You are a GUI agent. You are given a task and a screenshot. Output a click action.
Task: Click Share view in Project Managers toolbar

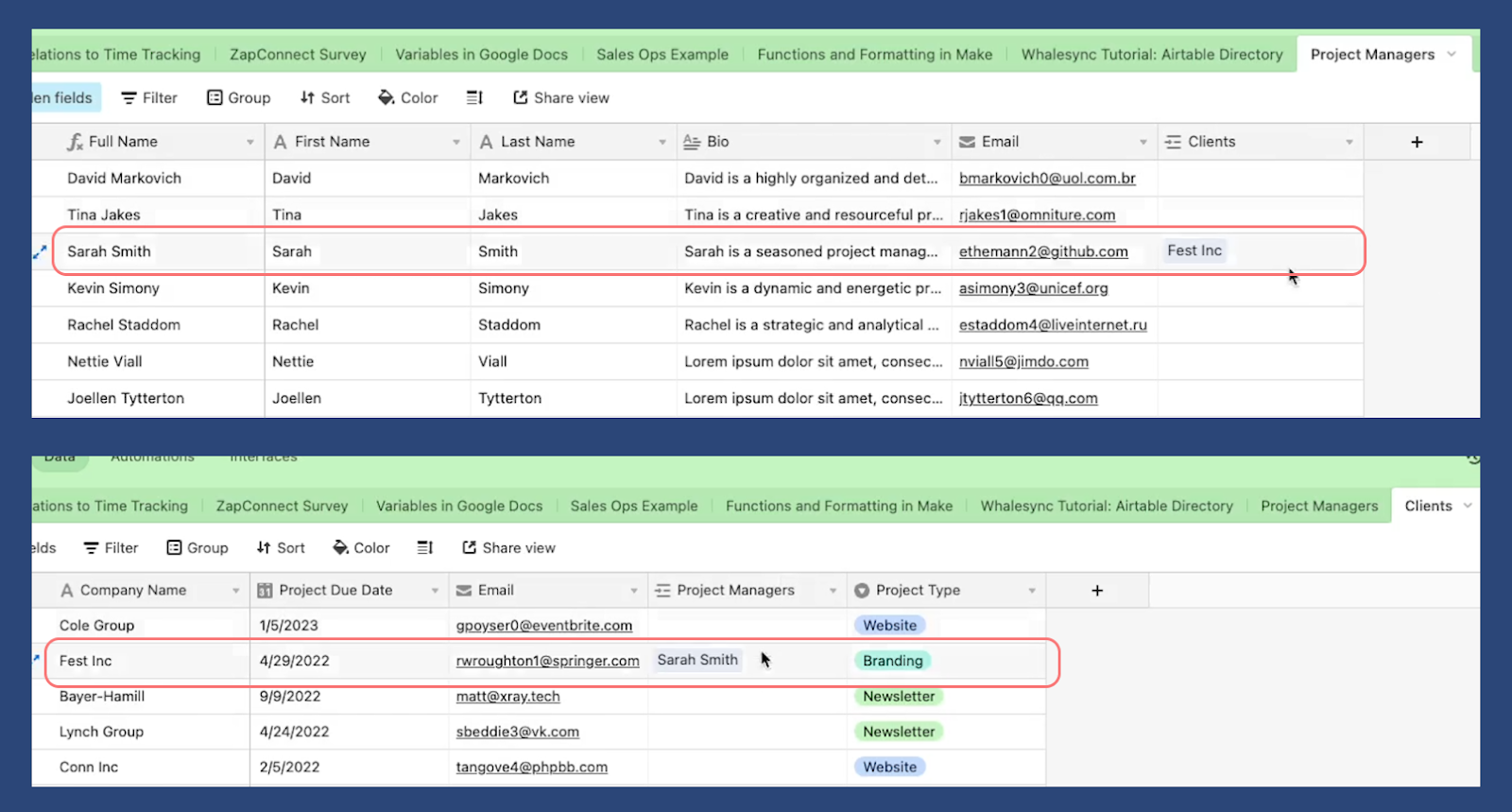(x=561, y=97)
